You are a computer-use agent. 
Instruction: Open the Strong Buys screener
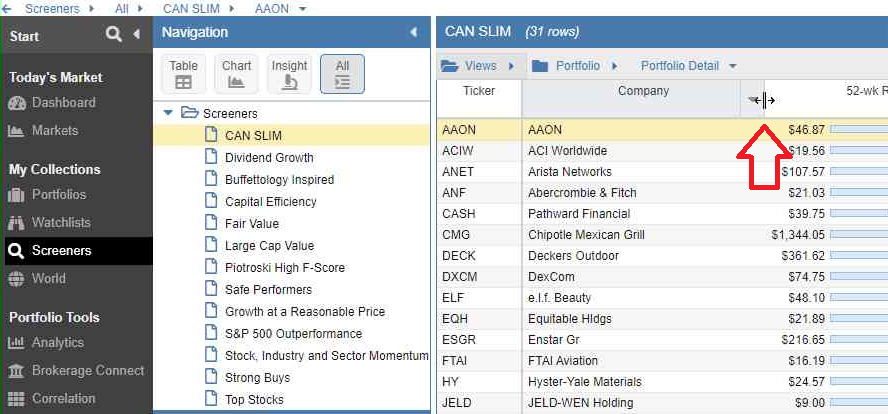click(x=257, y=378)
